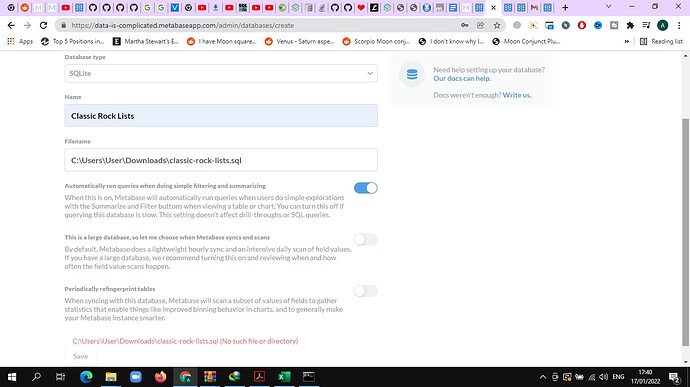
Task: Open Zoom from taskbar
Action: (136, 377)
